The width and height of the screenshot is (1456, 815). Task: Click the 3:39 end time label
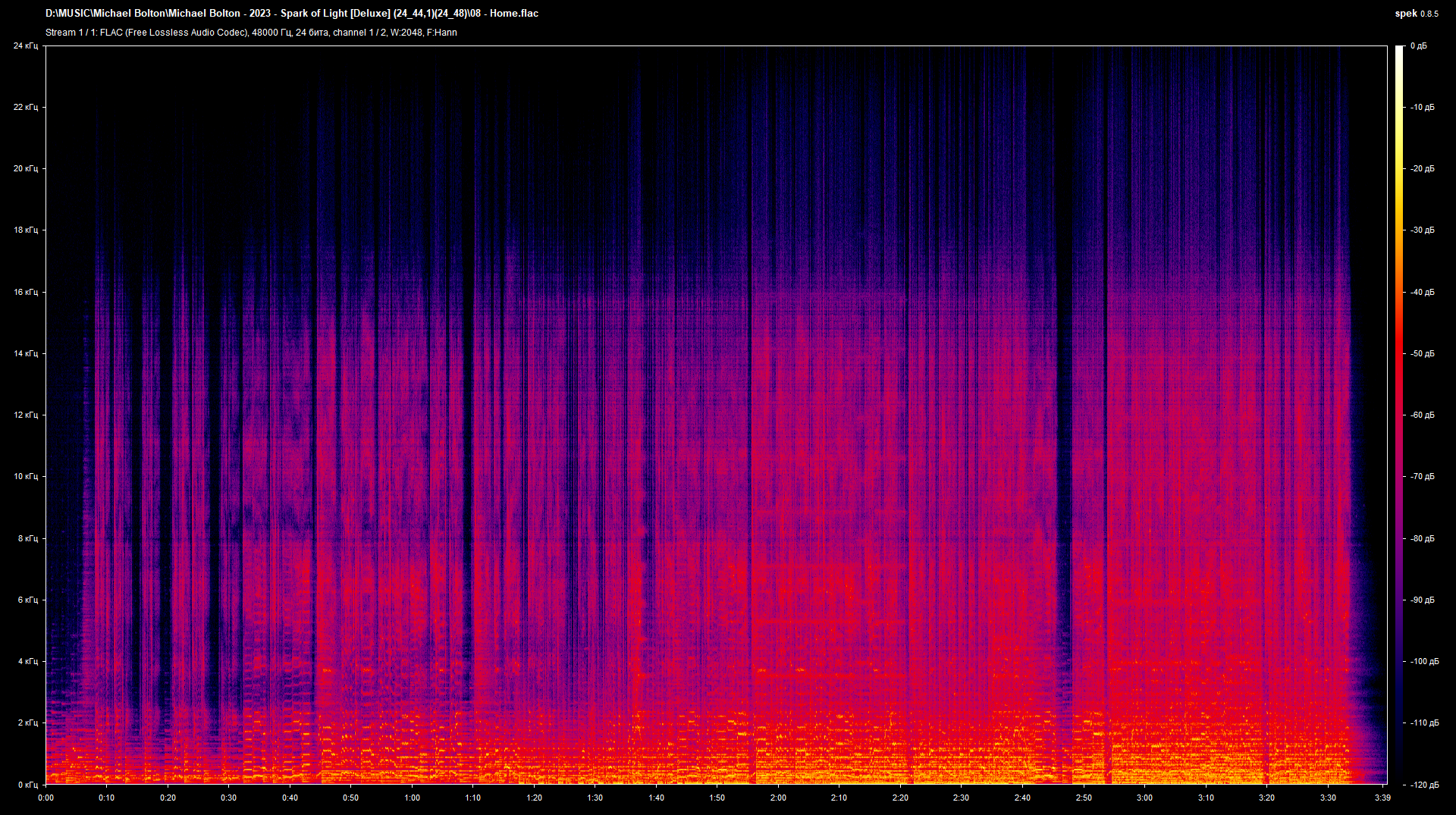1382,798
